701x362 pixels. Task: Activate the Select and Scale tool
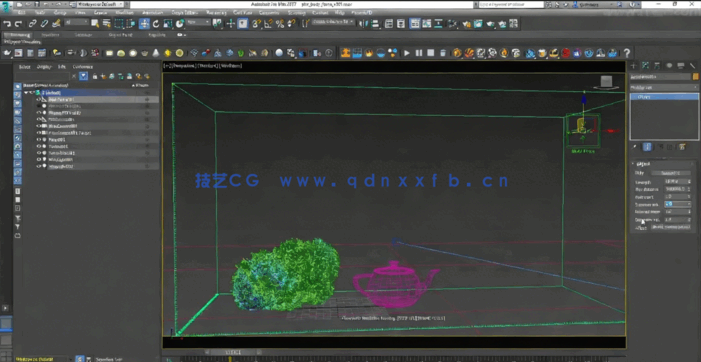(168, 24)
